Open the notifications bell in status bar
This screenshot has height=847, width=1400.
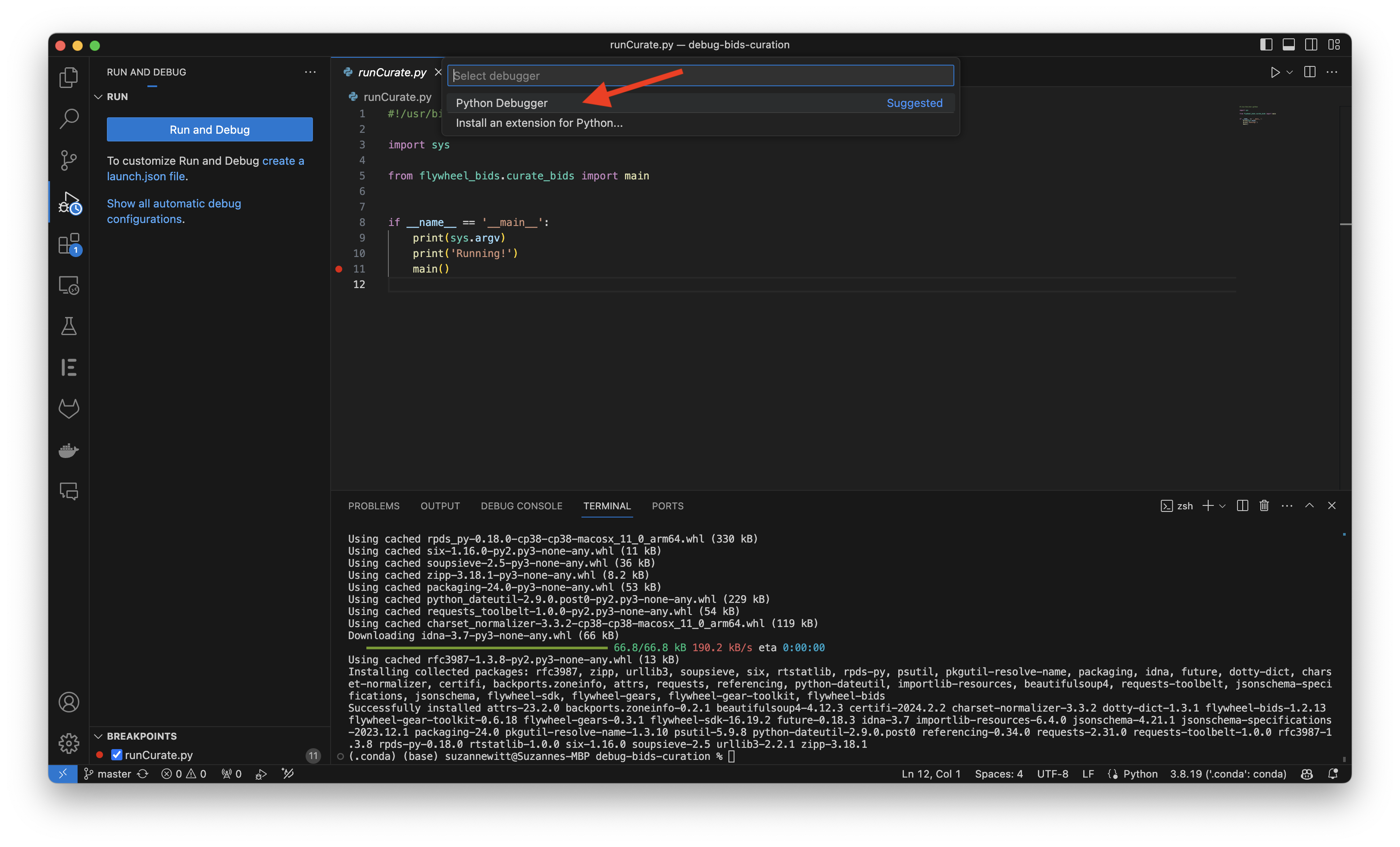1333,774
